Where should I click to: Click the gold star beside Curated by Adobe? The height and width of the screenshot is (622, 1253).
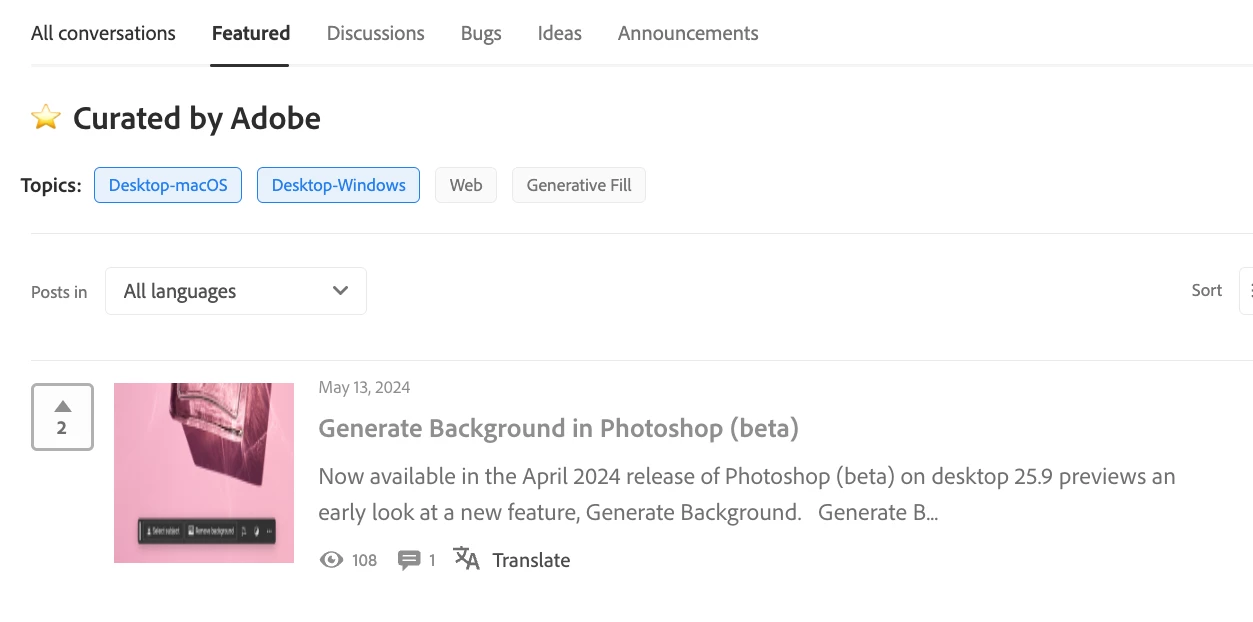pyautogui.click(x=46, y=118)
